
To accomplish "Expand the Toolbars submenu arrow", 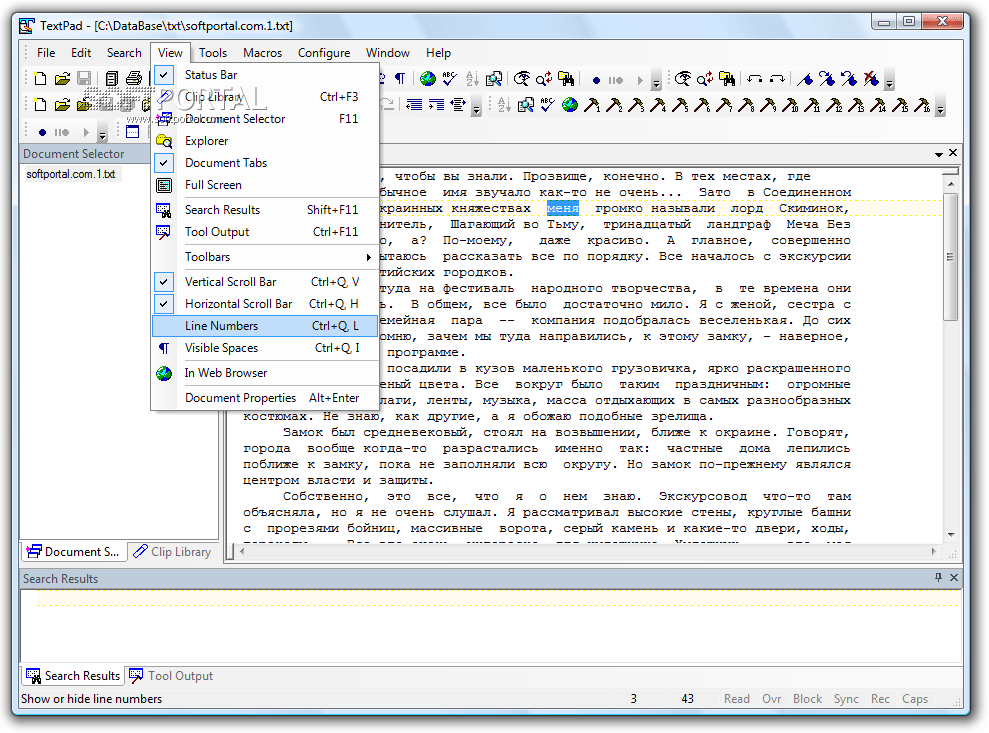I will 368,257.
